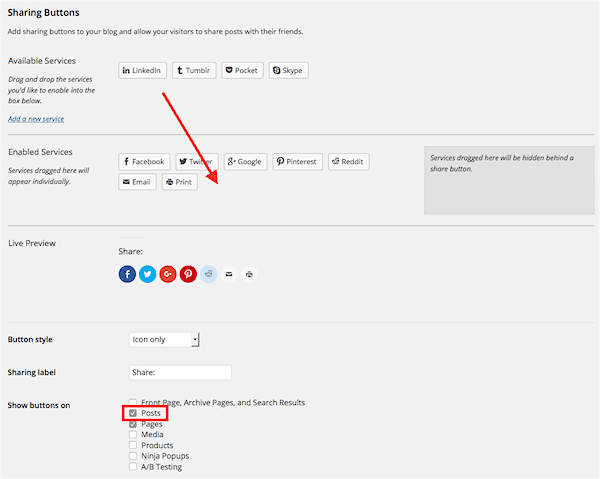Viewport: 600px width, 479px height.
Task: Click the email envelope icon in Live Preview
Action: [229, 274]
